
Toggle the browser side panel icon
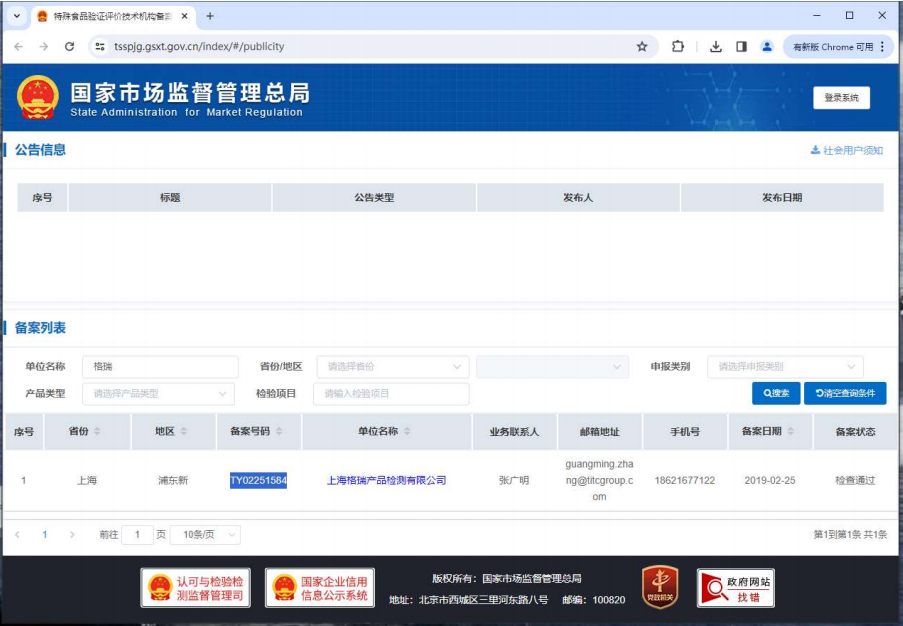click(x=741, y=47)
